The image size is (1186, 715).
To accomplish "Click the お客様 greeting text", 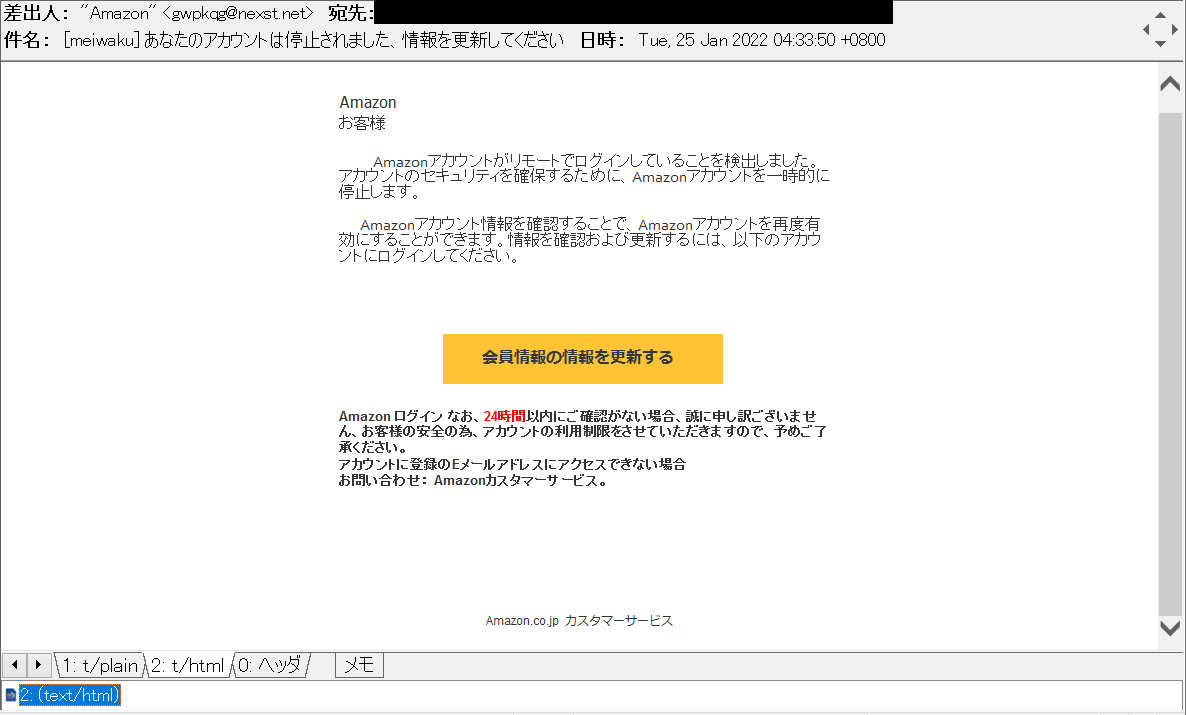I will coord(362,123).
